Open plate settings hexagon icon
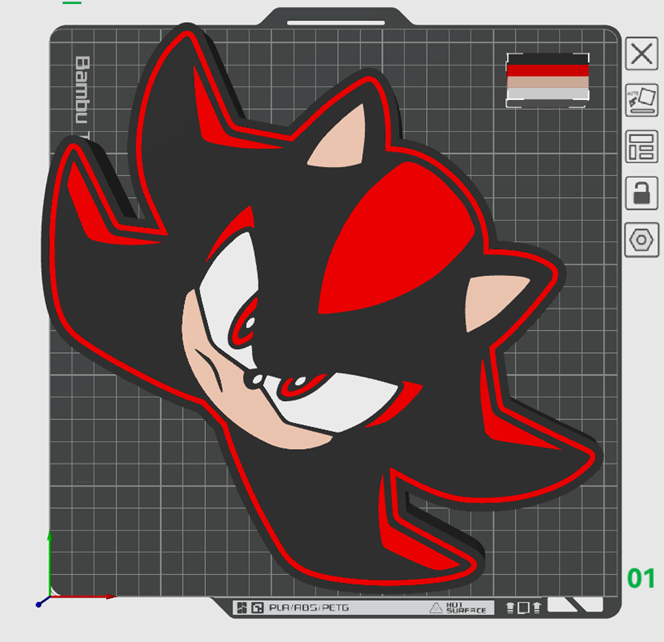Viewport: 664px width, 642px height. pyautogui.click(x=640, y=239)
